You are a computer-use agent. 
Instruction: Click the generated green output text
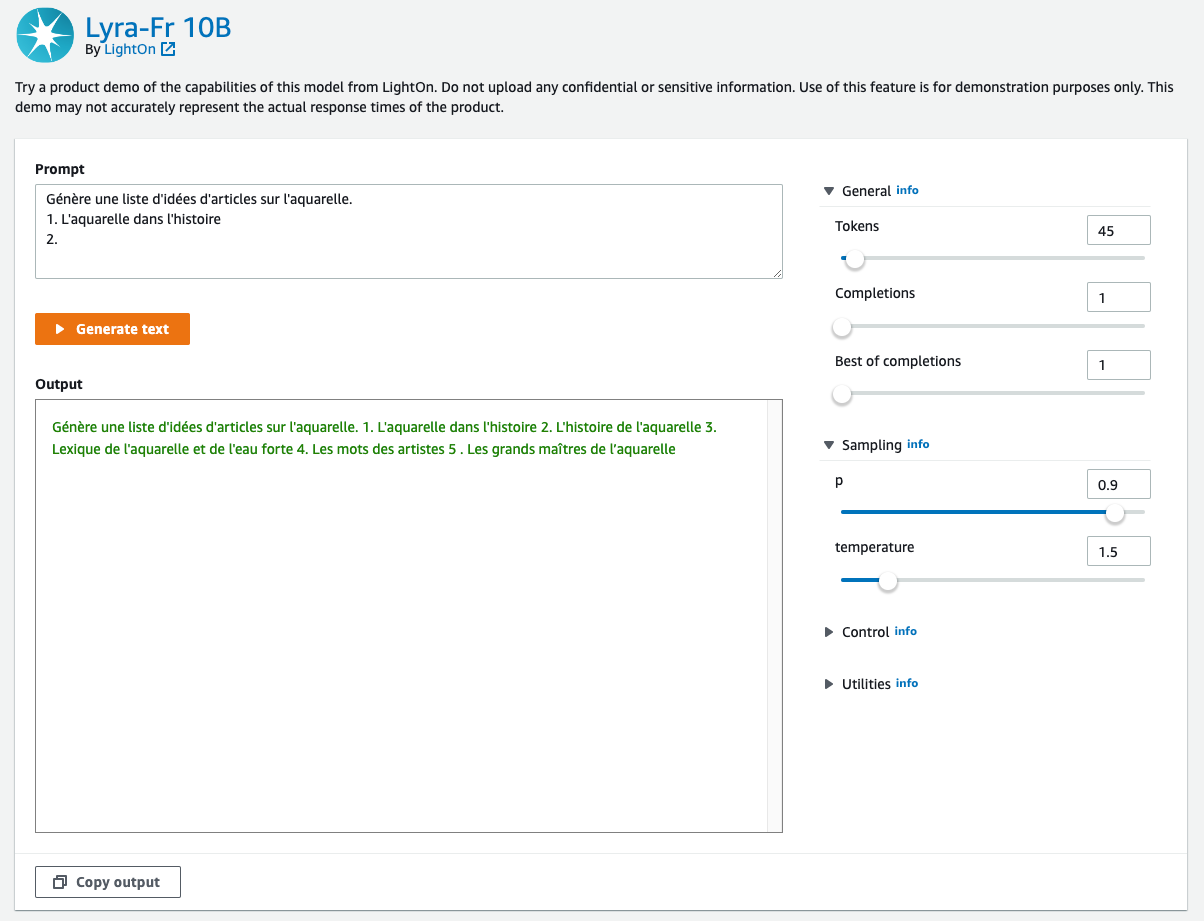tap(384, 438)
